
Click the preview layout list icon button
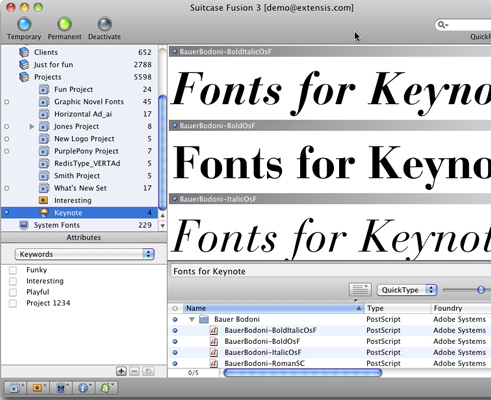click(360, 290)
